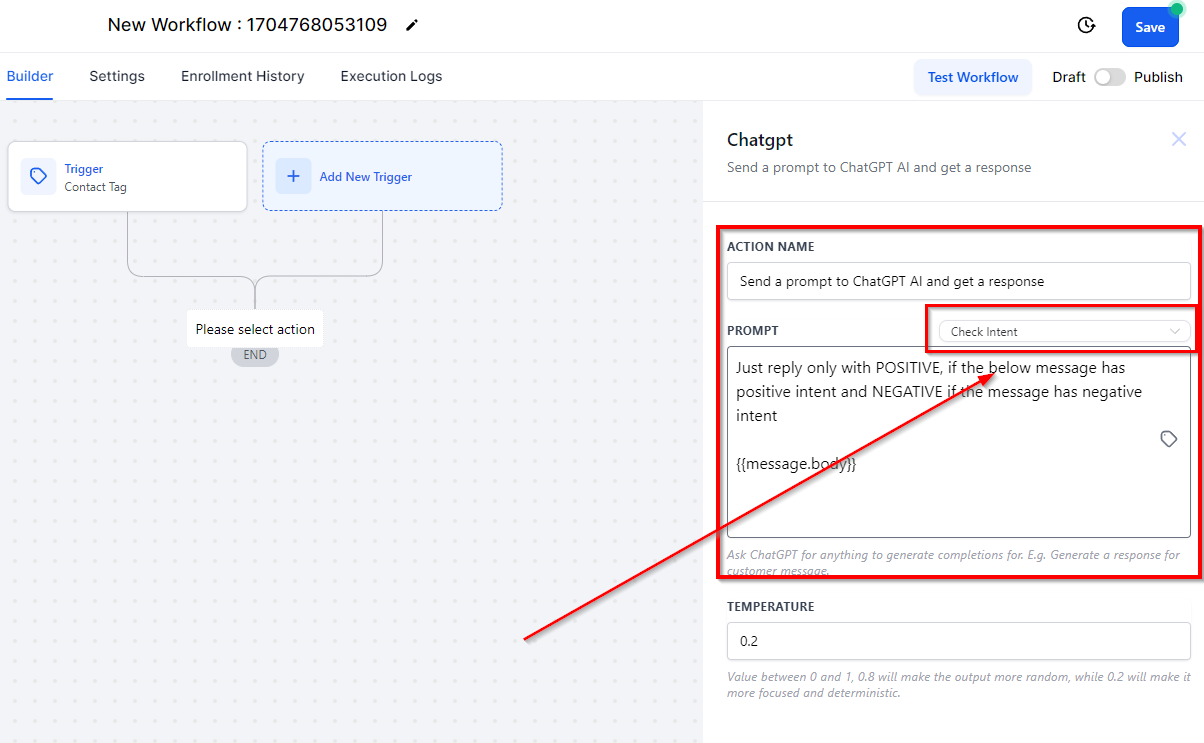Click the trigger tag icon
The width and height of the screenshot is (1204, 743).
[39, 177]
